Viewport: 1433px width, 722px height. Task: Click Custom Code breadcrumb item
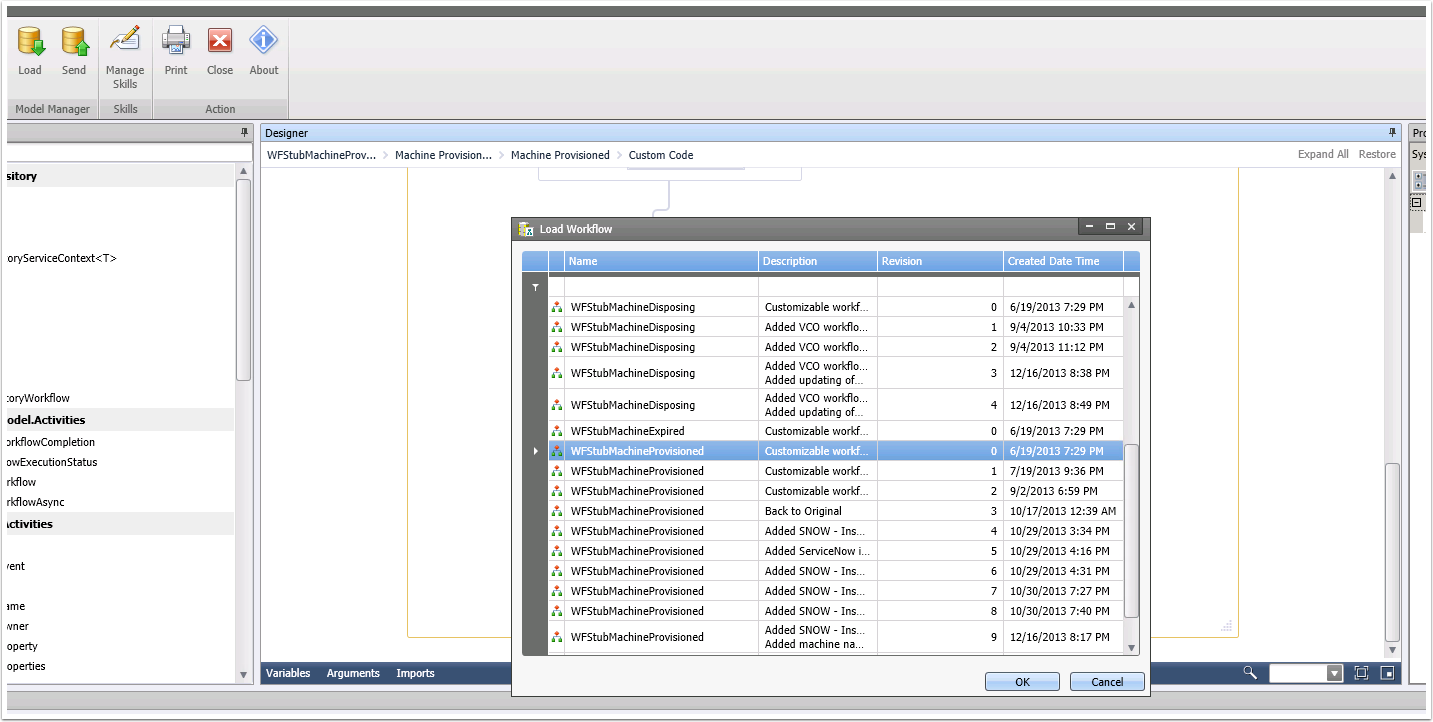661,155
